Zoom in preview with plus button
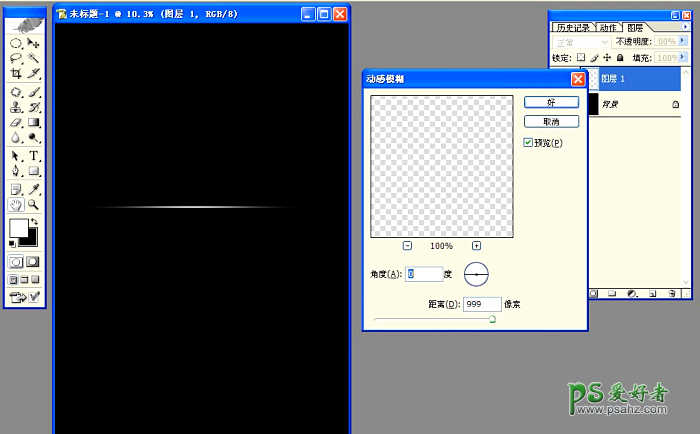Viewport: 700px width, 434px height. [476, 246]
